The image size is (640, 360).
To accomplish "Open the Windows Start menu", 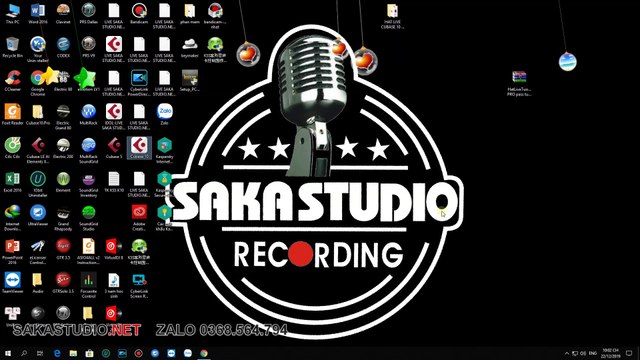I will [x=8, y=353].
